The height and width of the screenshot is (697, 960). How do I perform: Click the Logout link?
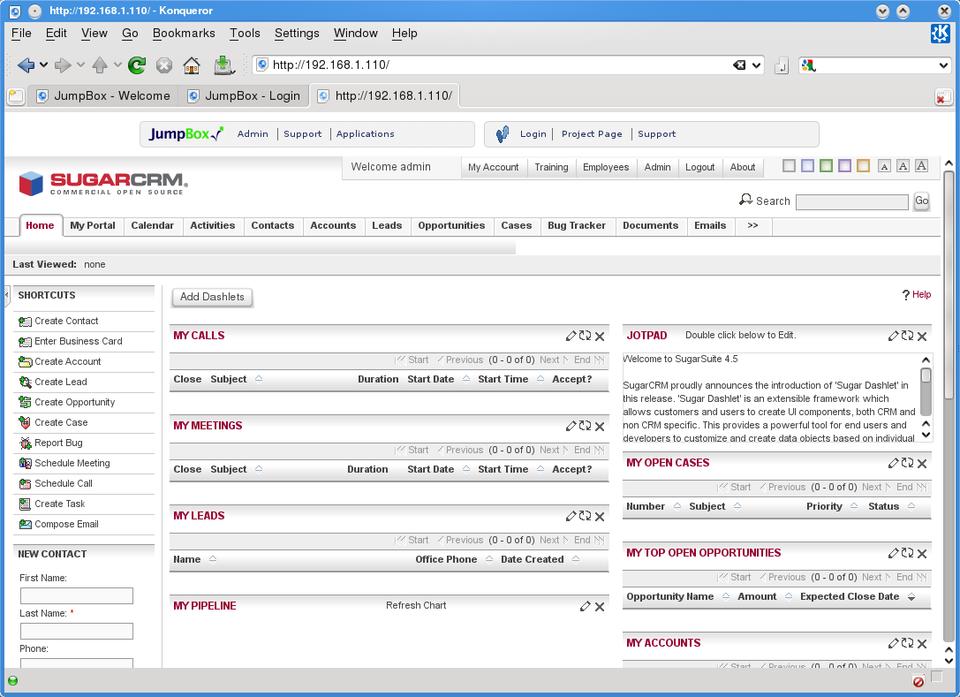(x=700, y=167)
